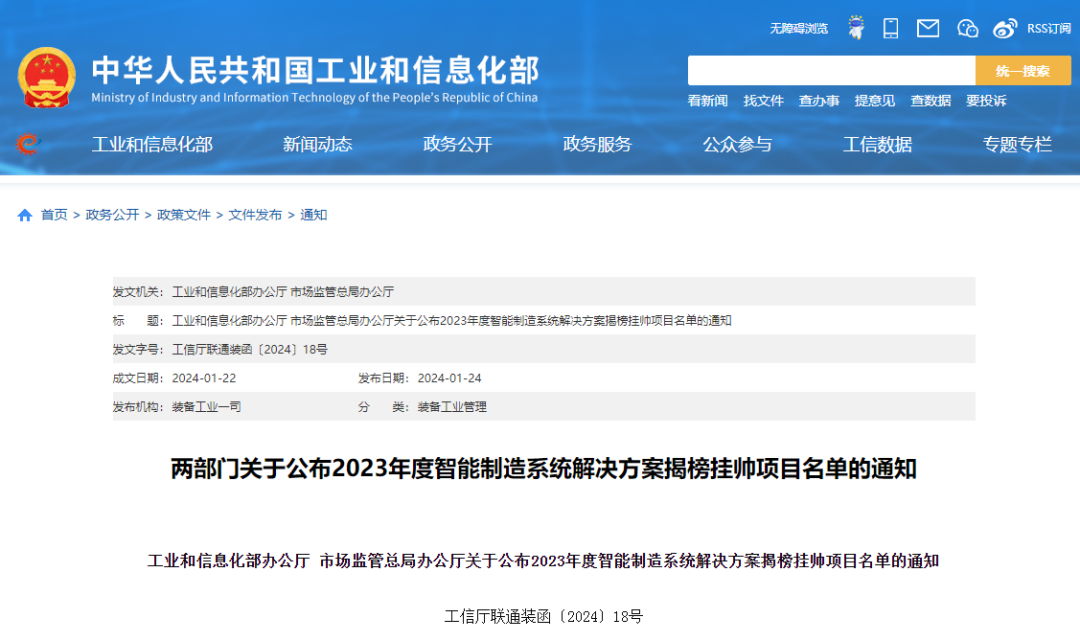Image resolution: width=1080 pixels, height=641 pixels.
Task: Select the 专题专栏 menu item
Action: (1017, 144)
